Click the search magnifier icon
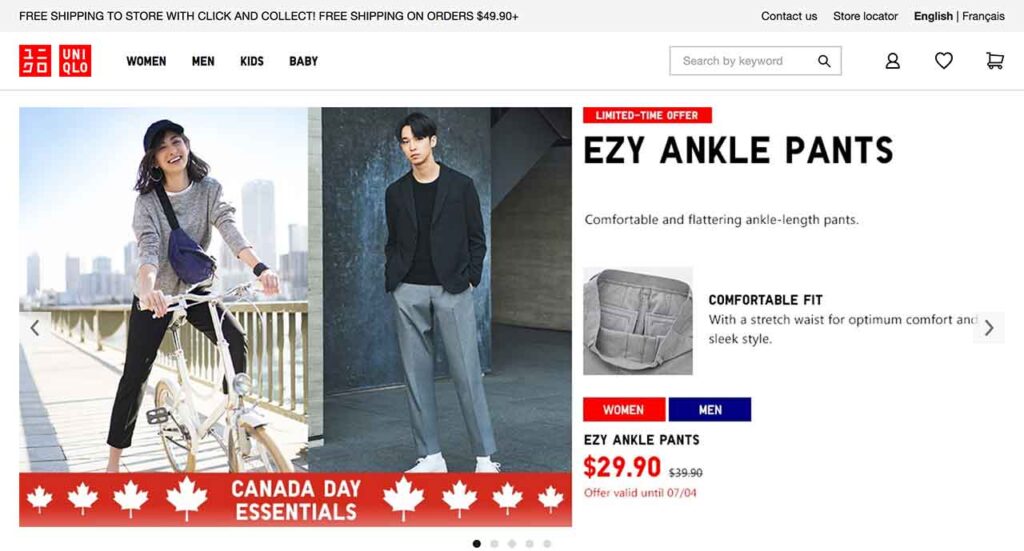 click(824, 61)
